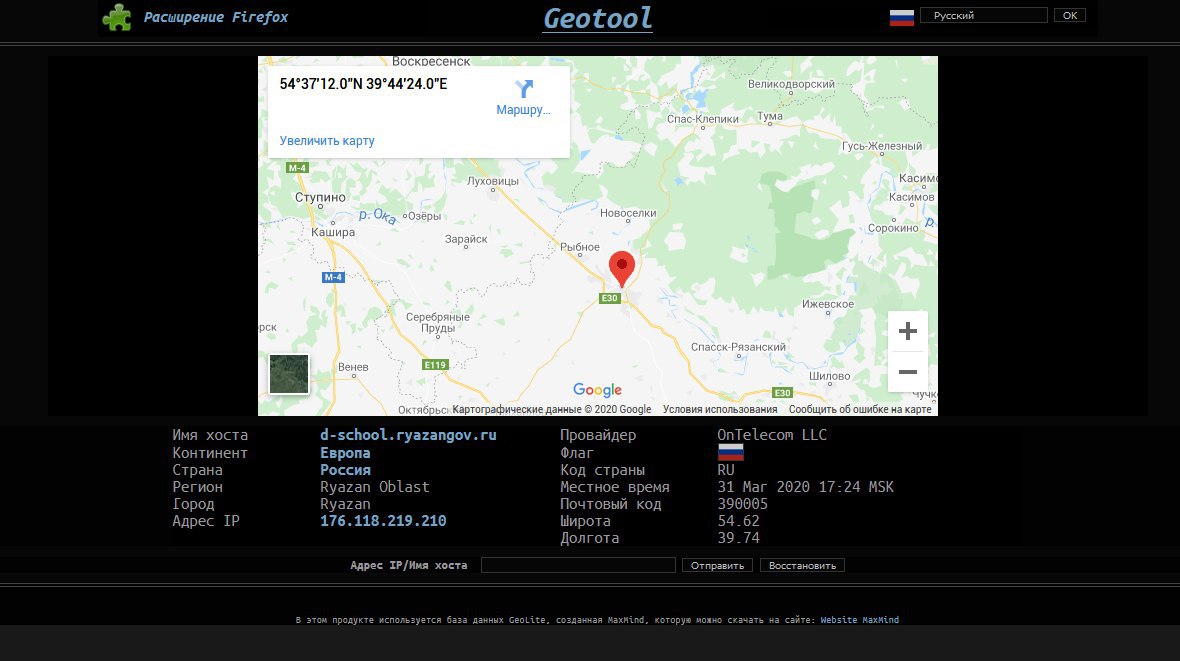Image resolution: width=1180 pixels, height=661 pixels.
Task: Click Сообщить об ошибке на карте link
Action: click(860, 410)
